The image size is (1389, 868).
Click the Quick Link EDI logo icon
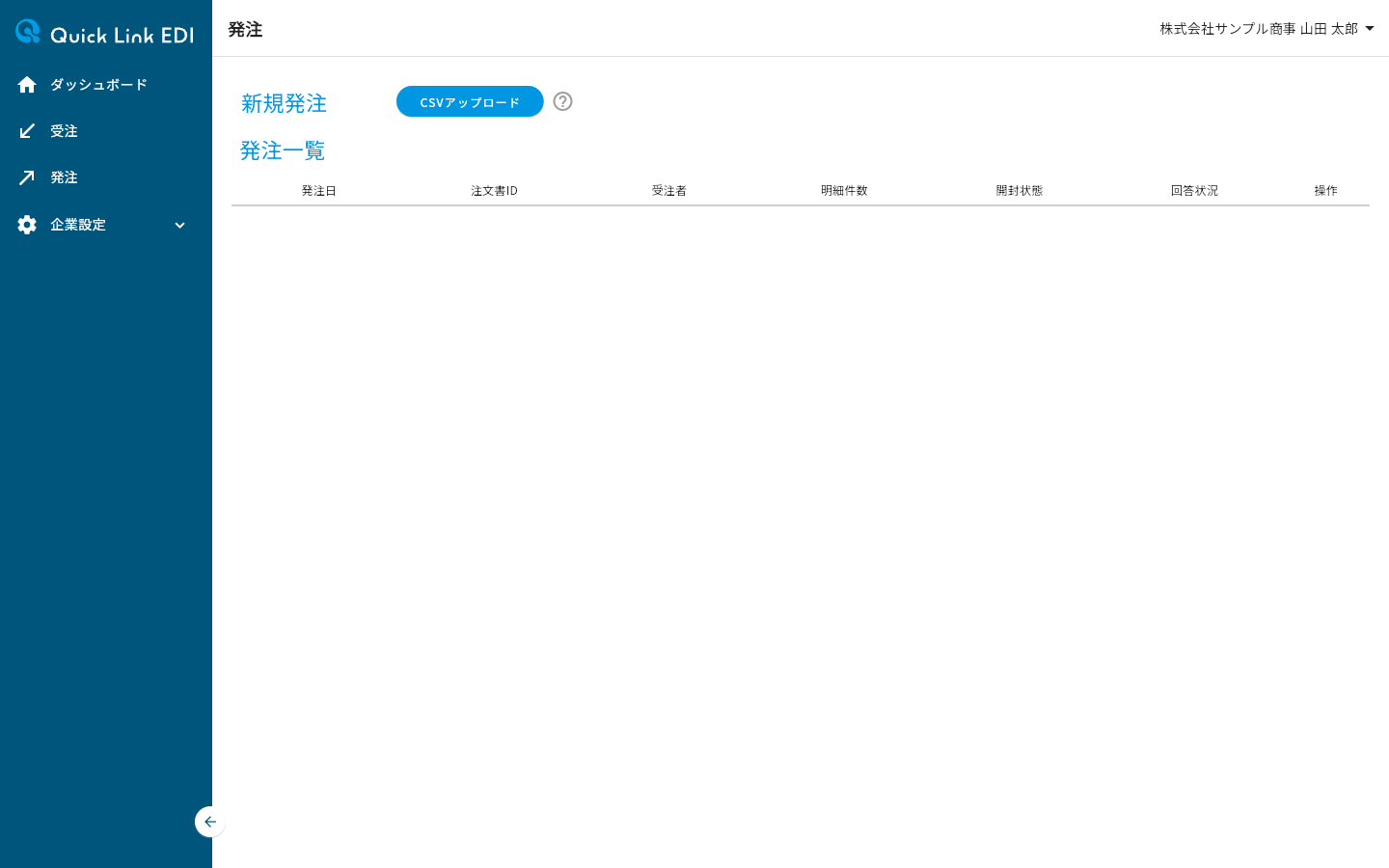tap(28, 32)
